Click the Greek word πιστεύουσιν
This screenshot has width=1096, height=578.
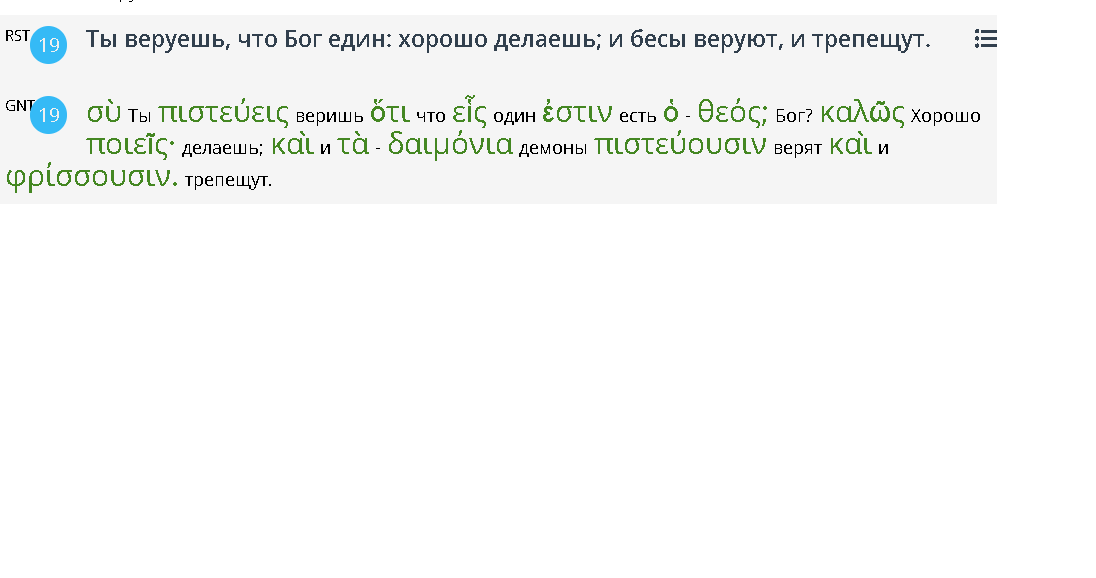pos(680,145)
